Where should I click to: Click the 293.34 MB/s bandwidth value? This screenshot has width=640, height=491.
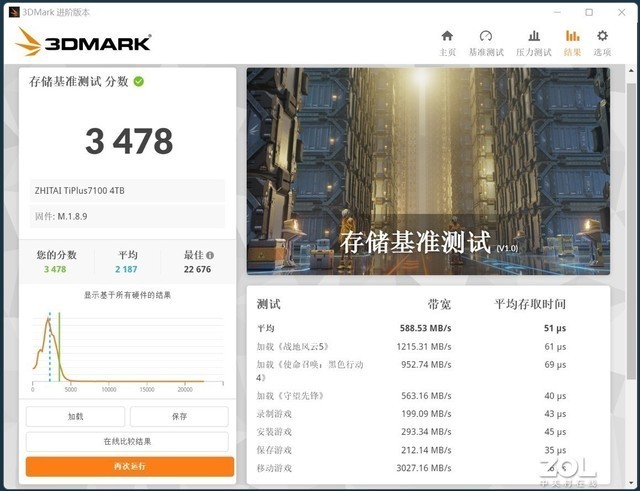tap(426, 432)
